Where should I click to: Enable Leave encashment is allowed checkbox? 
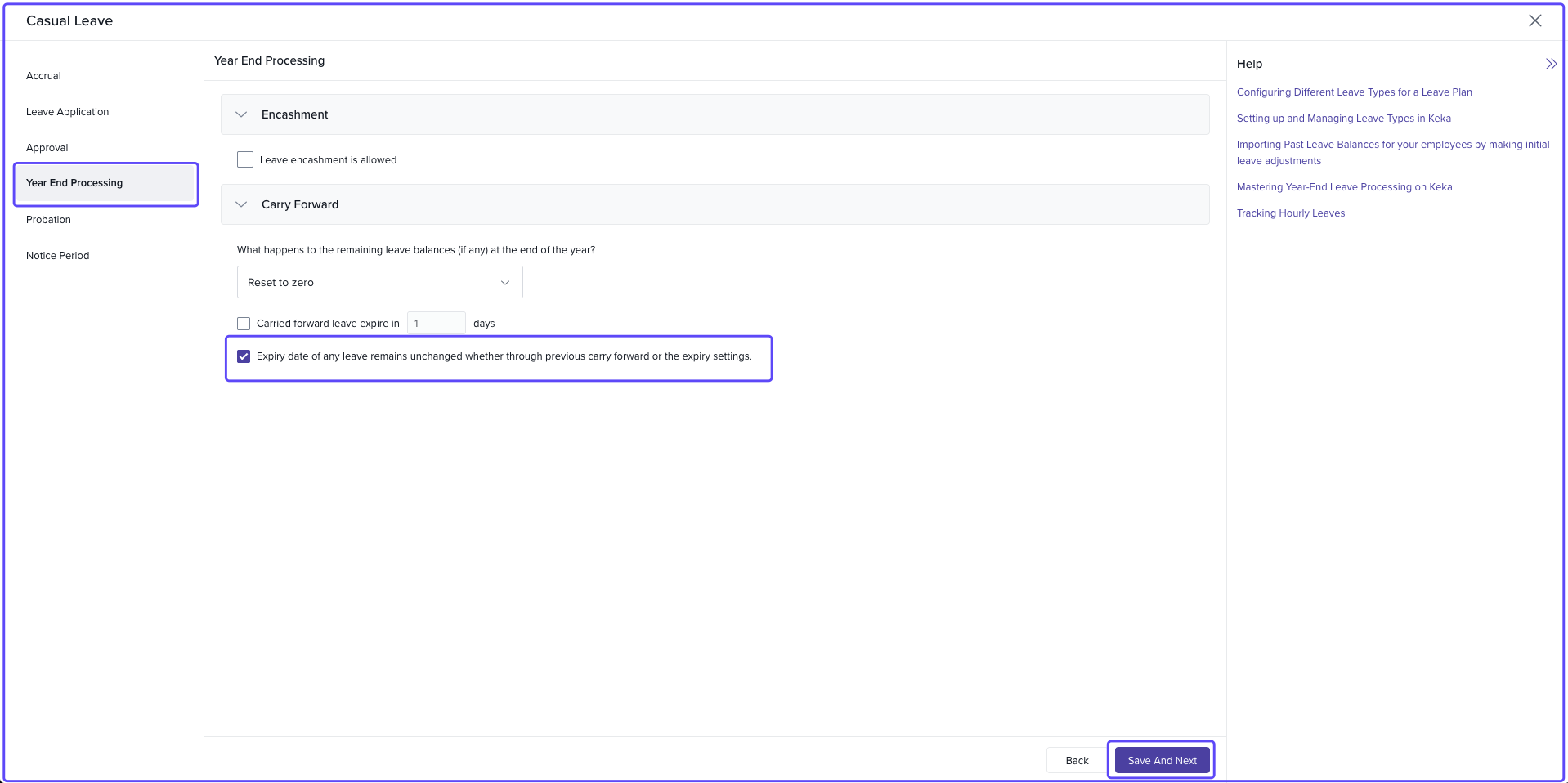click(x=245, y=159)
